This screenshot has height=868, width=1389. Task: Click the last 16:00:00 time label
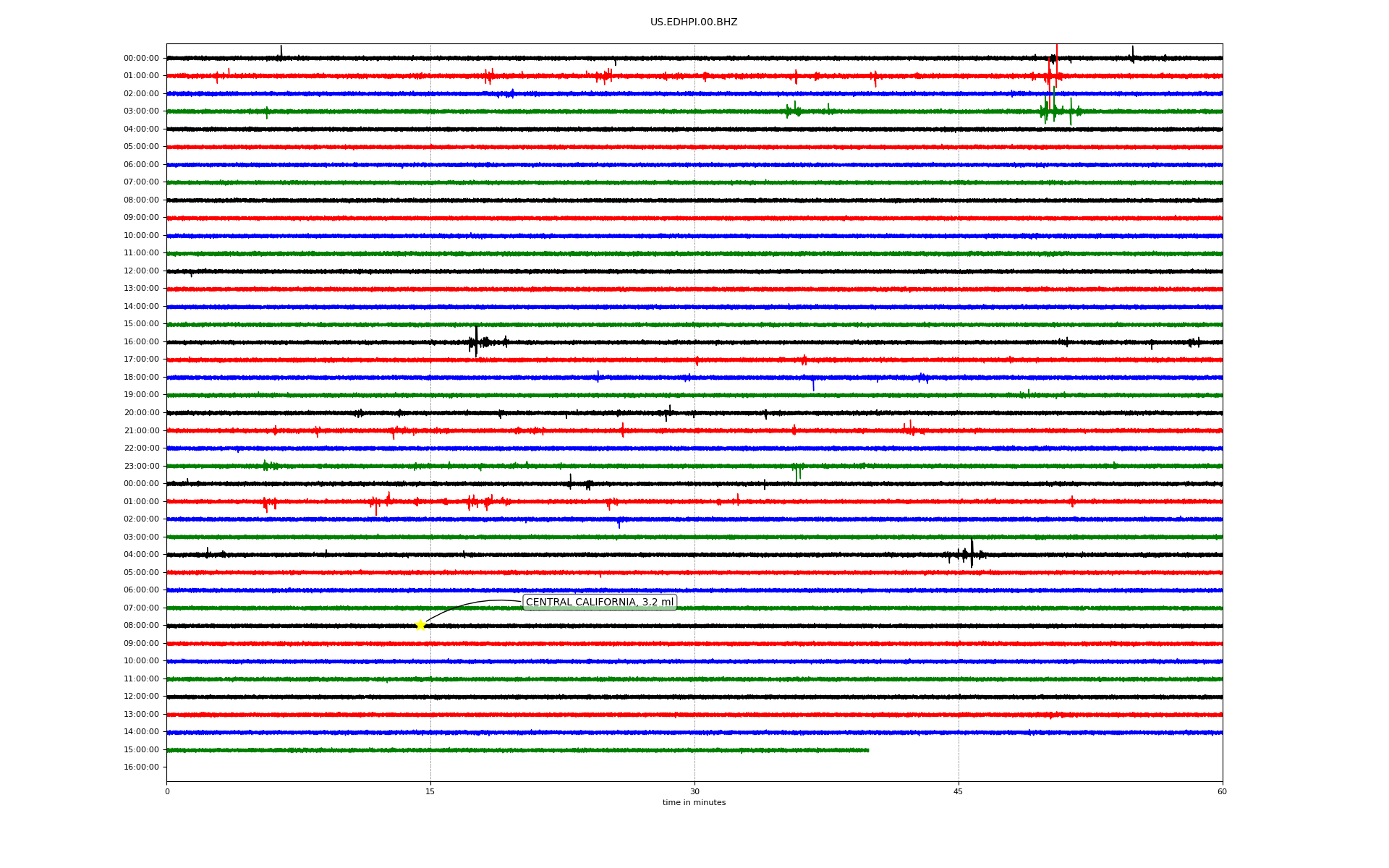click(x=141, y=767)
